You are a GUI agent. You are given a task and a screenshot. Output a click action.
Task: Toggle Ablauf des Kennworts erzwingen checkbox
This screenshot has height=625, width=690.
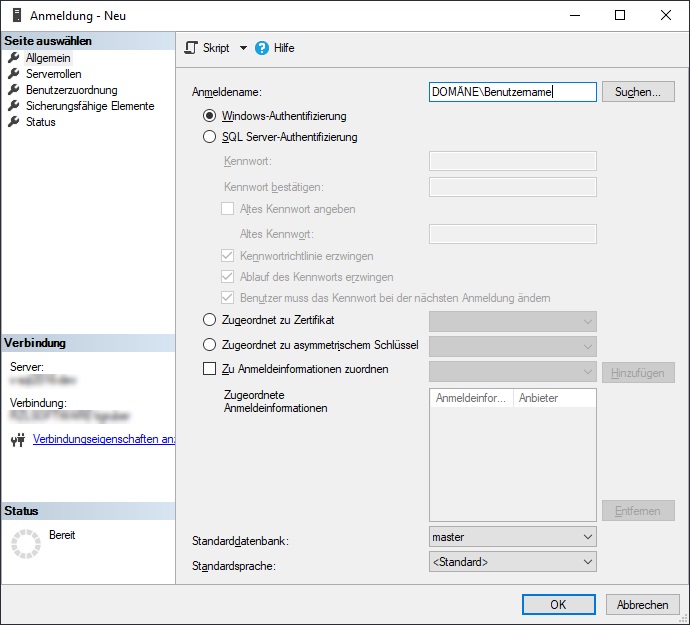point(227,276)
